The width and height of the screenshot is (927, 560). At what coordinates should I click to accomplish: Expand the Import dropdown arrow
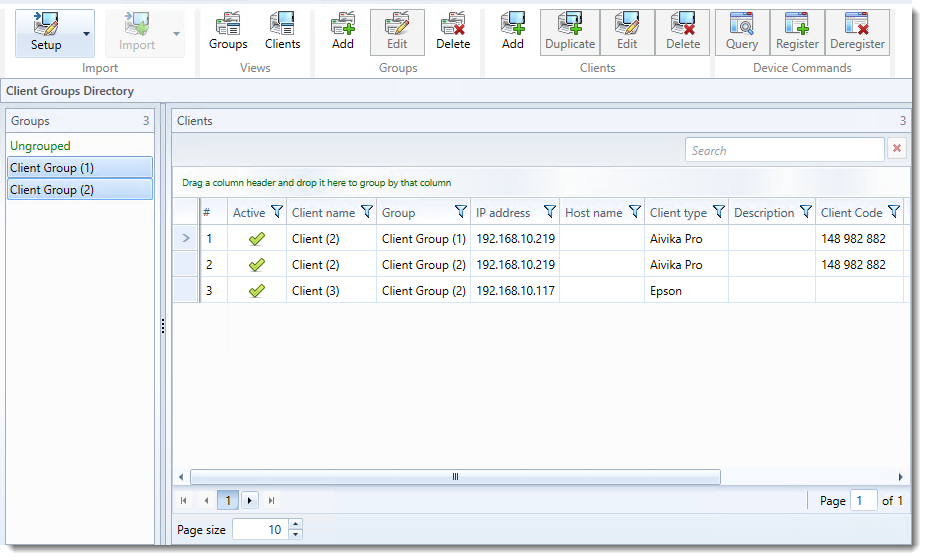(x=176, y=34)
